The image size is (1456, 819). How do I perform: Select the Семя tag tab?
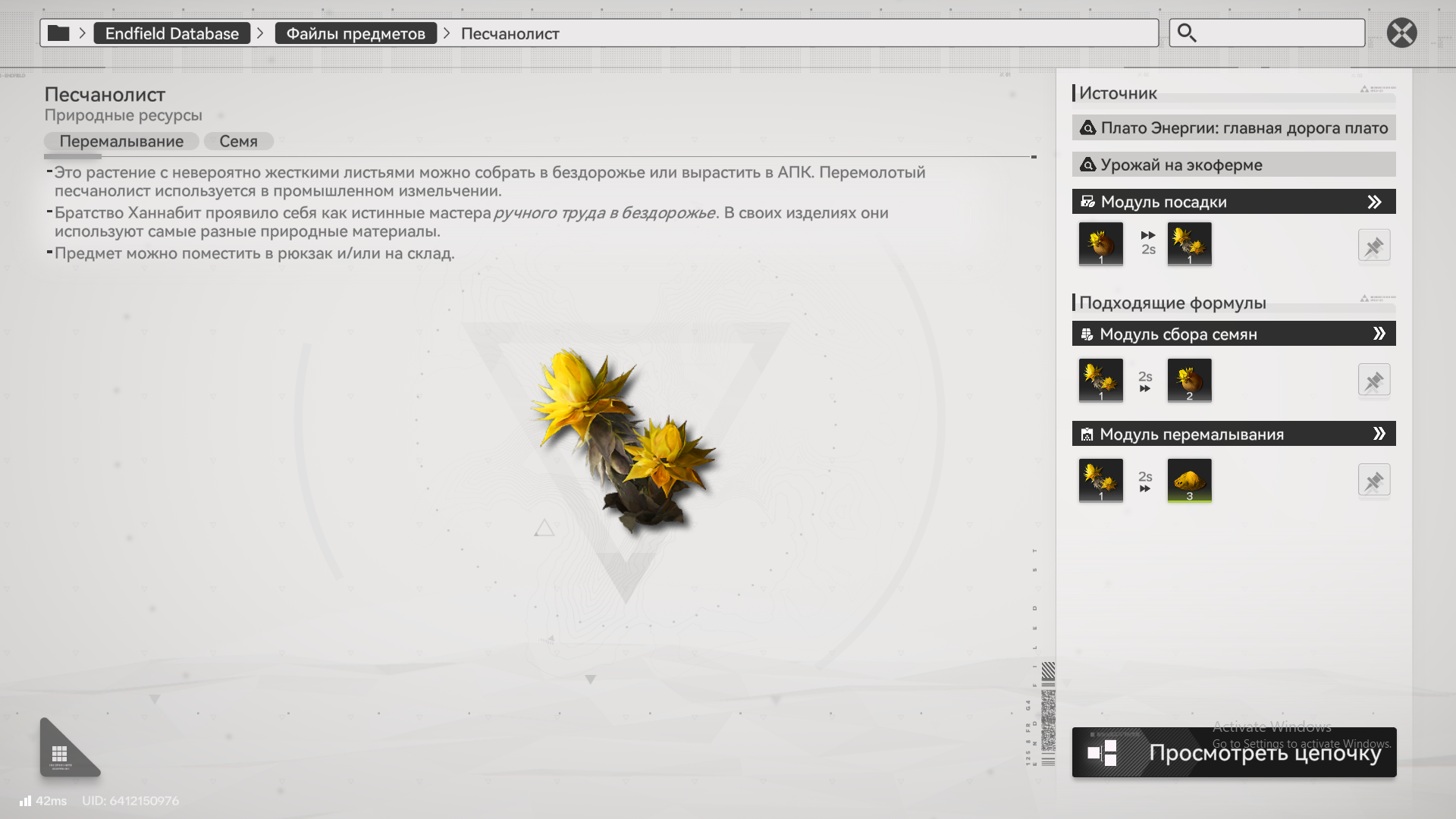click(x=238, y=142)
